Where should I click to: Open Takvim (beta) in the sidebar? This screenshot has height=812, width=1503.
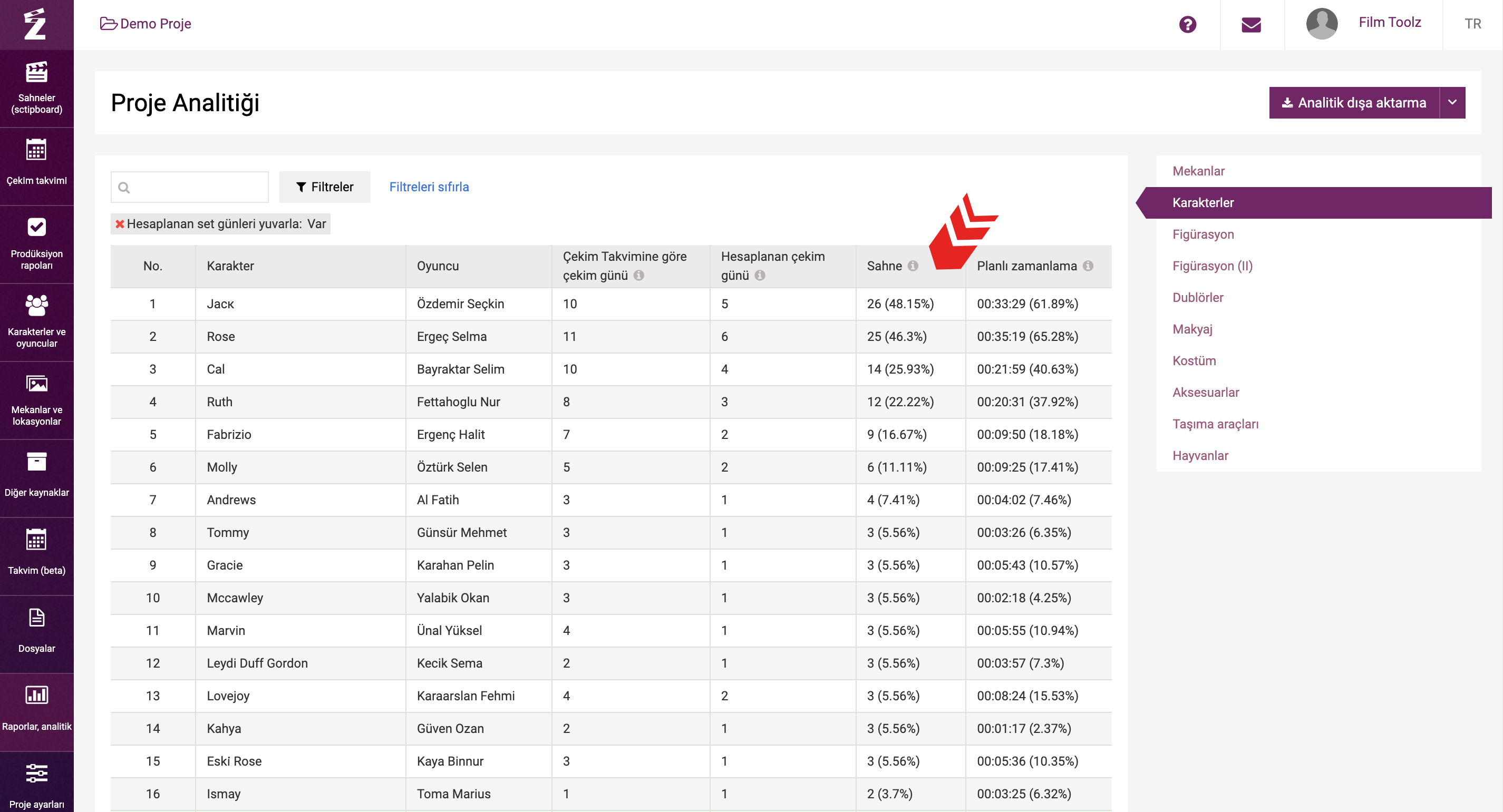(37, 556)
